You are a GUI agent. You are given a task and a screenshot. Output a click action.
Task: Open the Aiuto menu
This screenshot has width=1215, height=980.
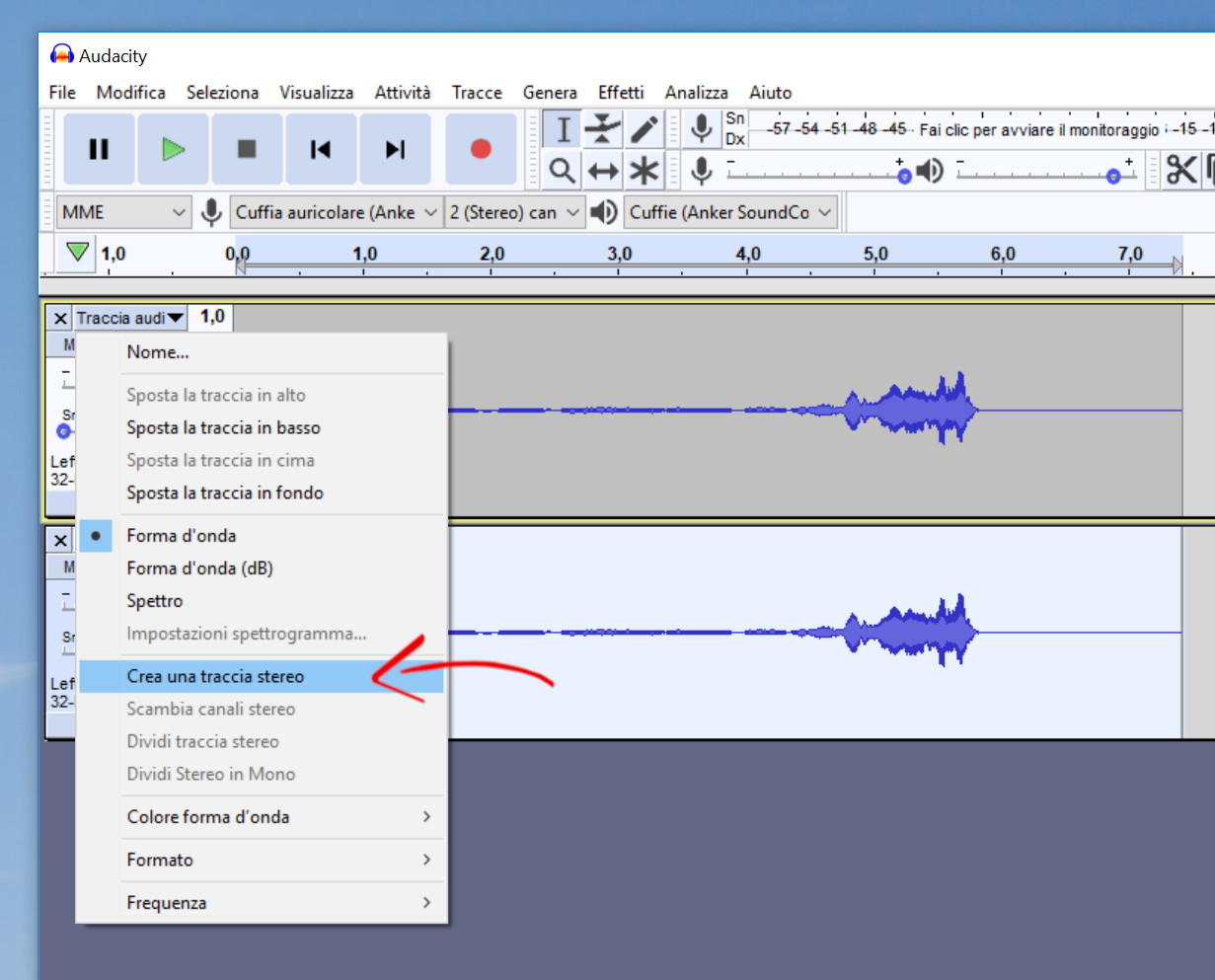pyautogui.click(x=771, y=92)
